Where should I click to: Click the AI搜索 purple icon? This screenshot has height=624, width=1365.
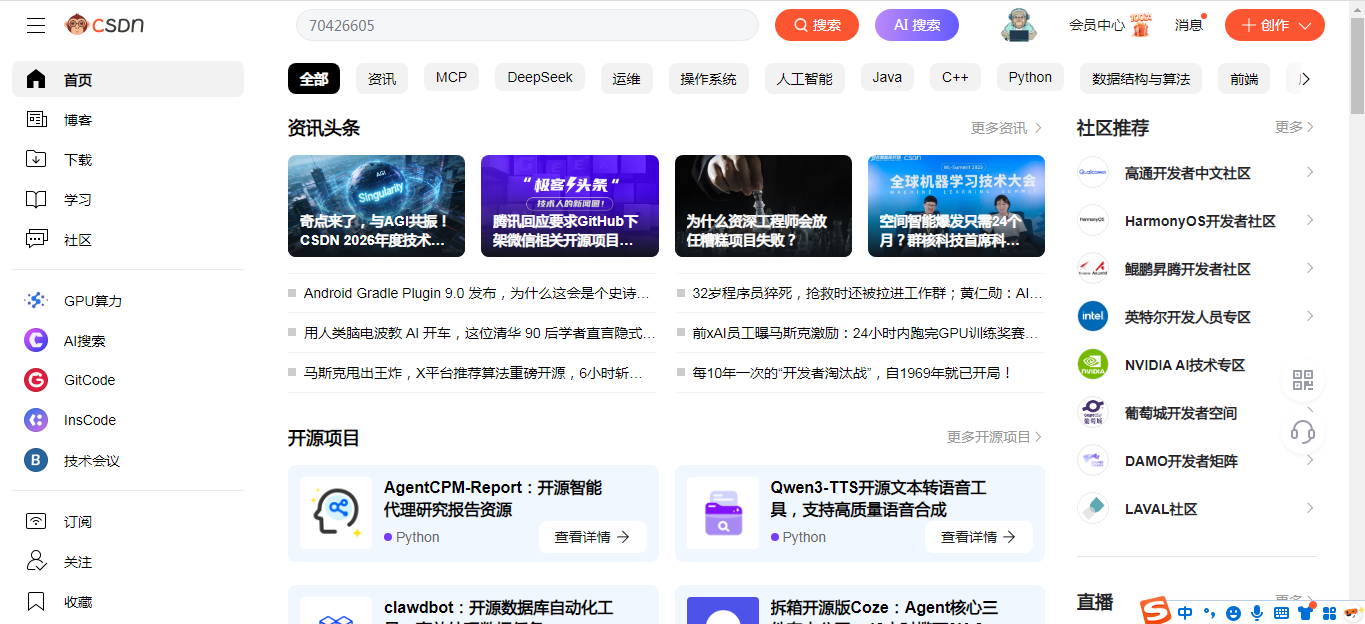tap(36, 340)
